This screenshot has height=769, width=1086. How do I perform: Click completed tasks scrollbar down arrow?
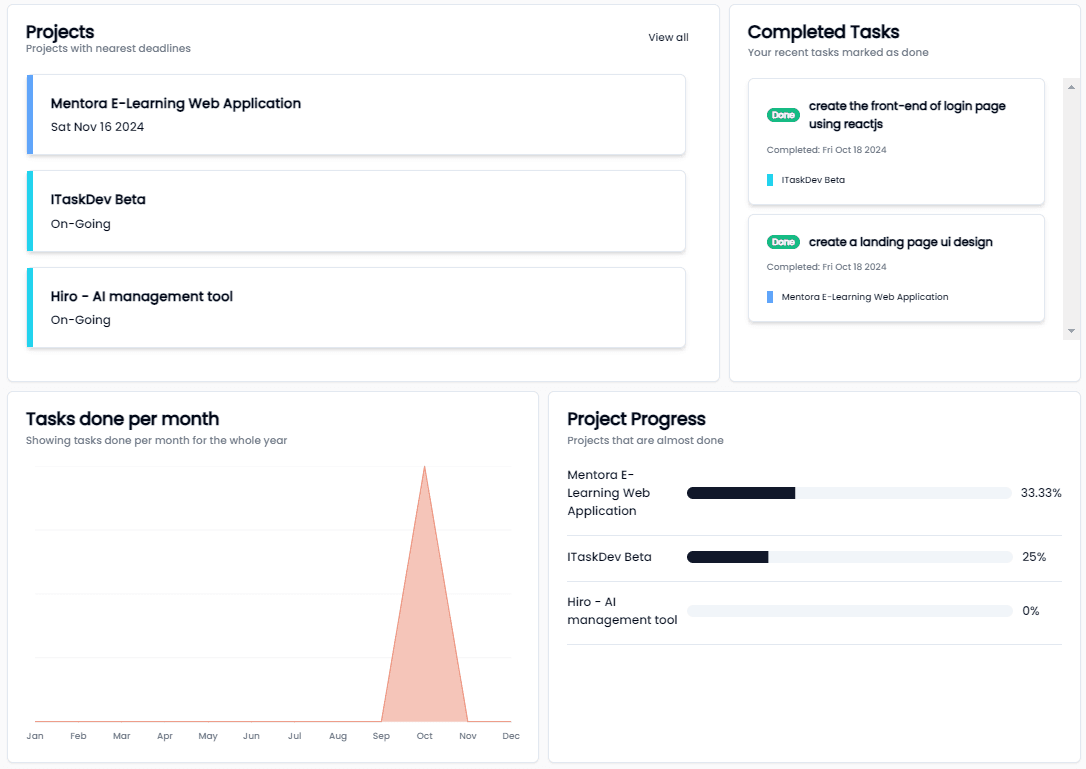click(x=1071, y=331)
